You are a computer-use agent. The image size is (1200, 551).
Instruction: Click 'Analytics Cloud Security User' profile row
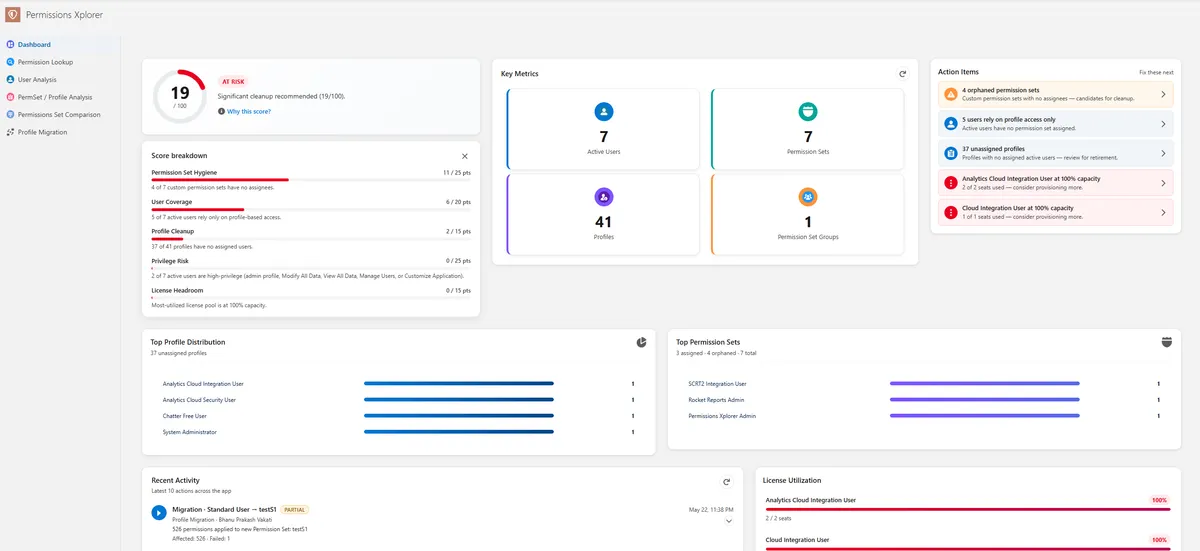(x=399, y=400)
